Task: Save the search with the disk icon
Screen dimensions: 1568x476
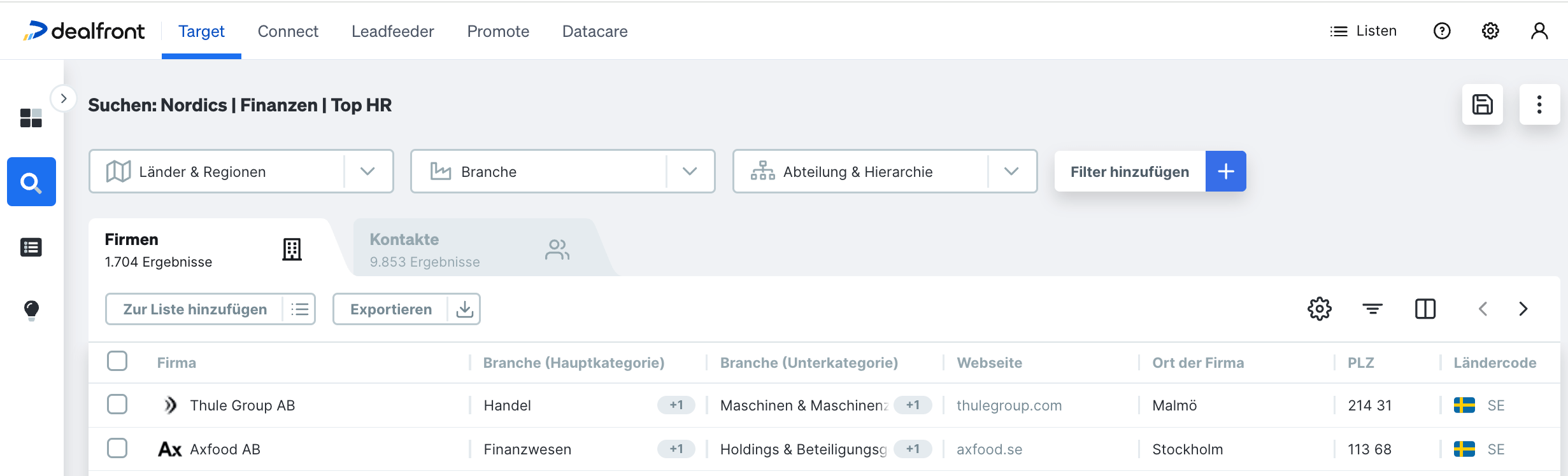Action: click(1483, 104)
